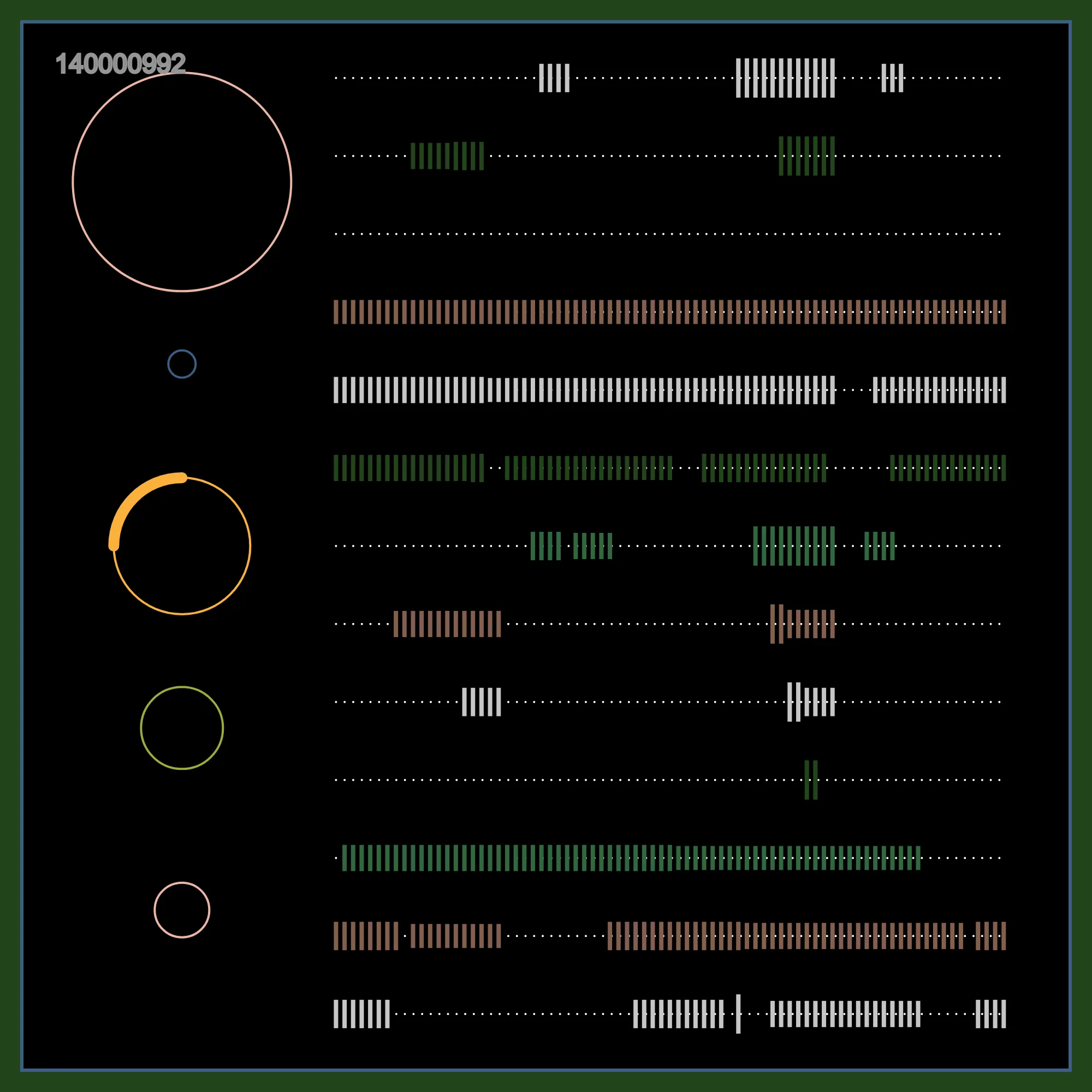Click the dotted gap in the long white bar row
This screenshot has height=1092, width=1092.
(x=854, y=390)
